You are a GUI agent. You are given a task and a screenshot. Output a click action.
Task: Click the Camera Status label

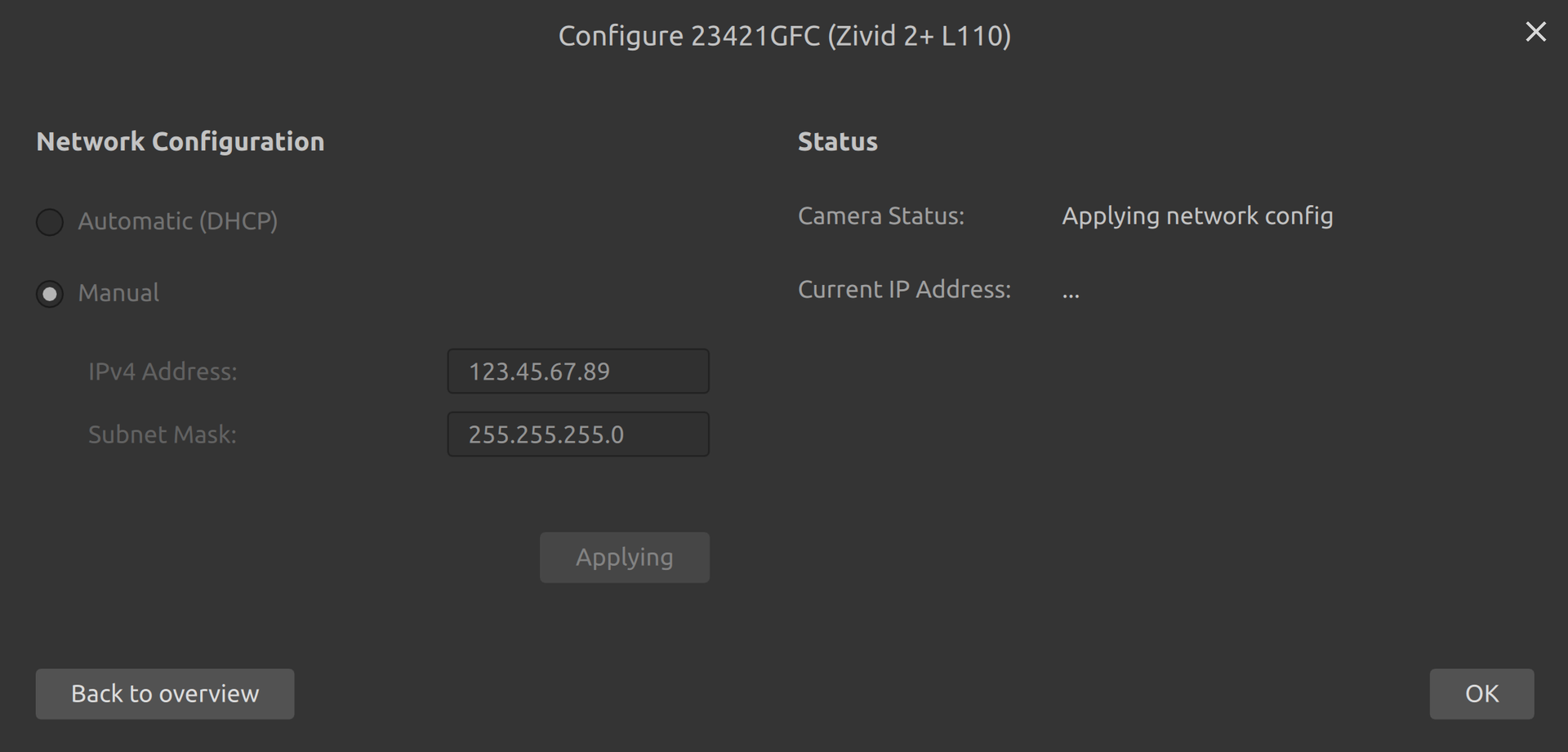880,216
